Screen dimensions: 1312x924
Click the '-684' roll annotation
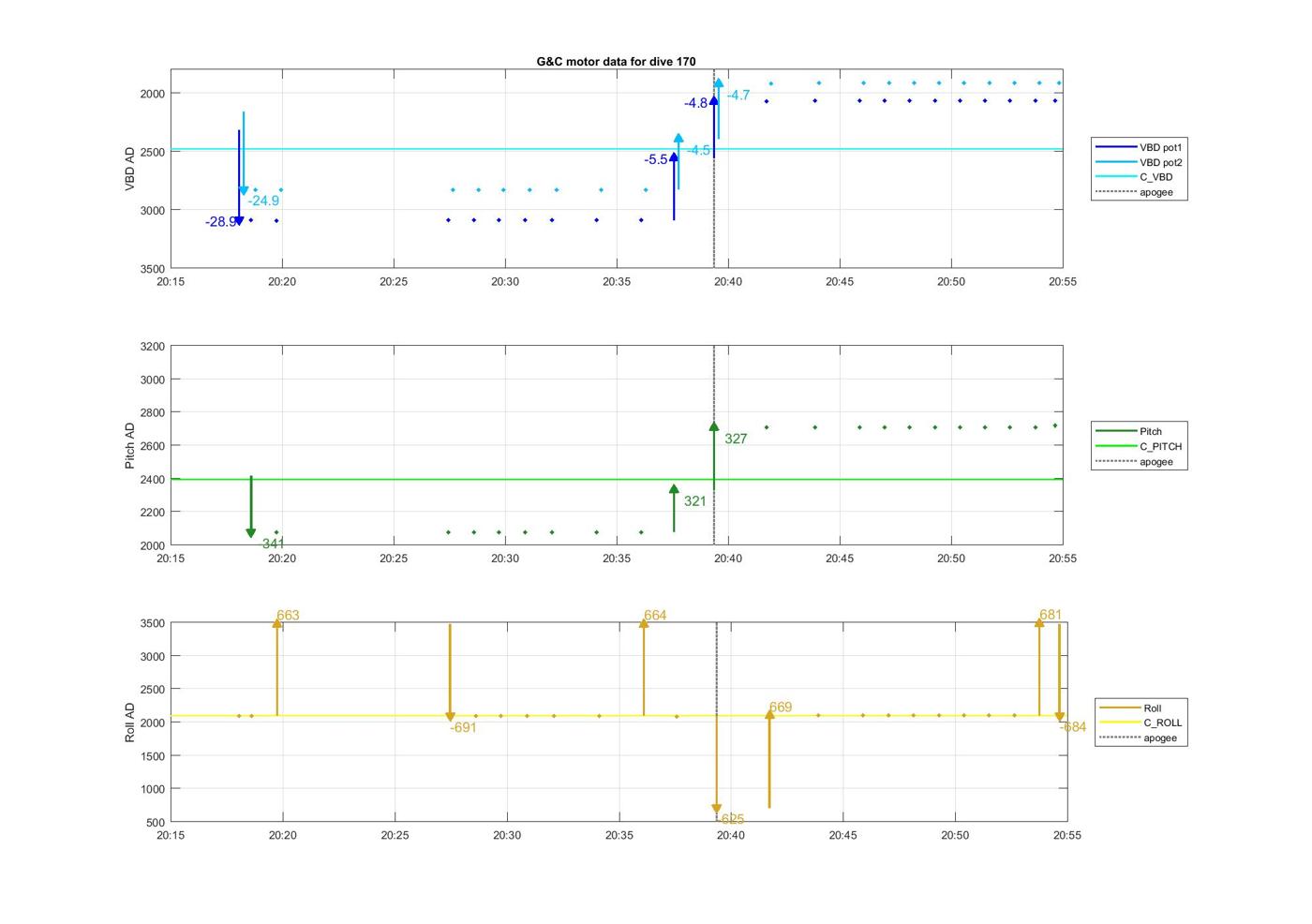[x=1074, y=727]
